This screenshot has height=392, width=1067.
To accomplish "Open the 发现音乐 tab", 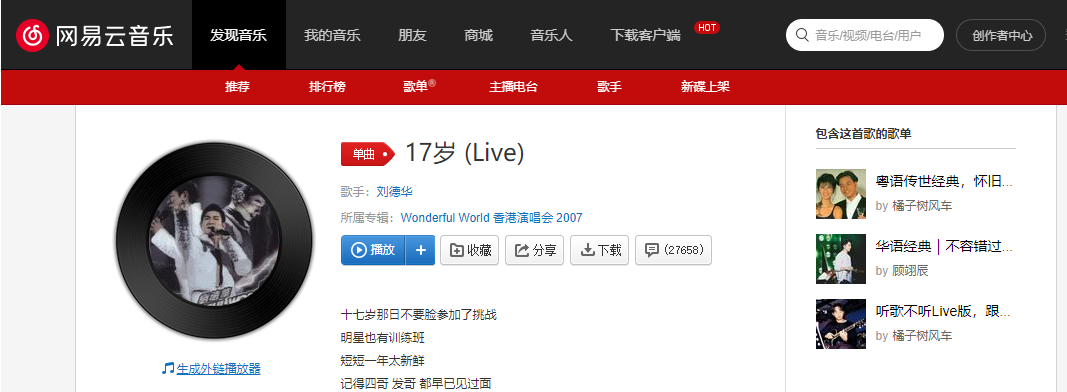I will tap(238, 35).
